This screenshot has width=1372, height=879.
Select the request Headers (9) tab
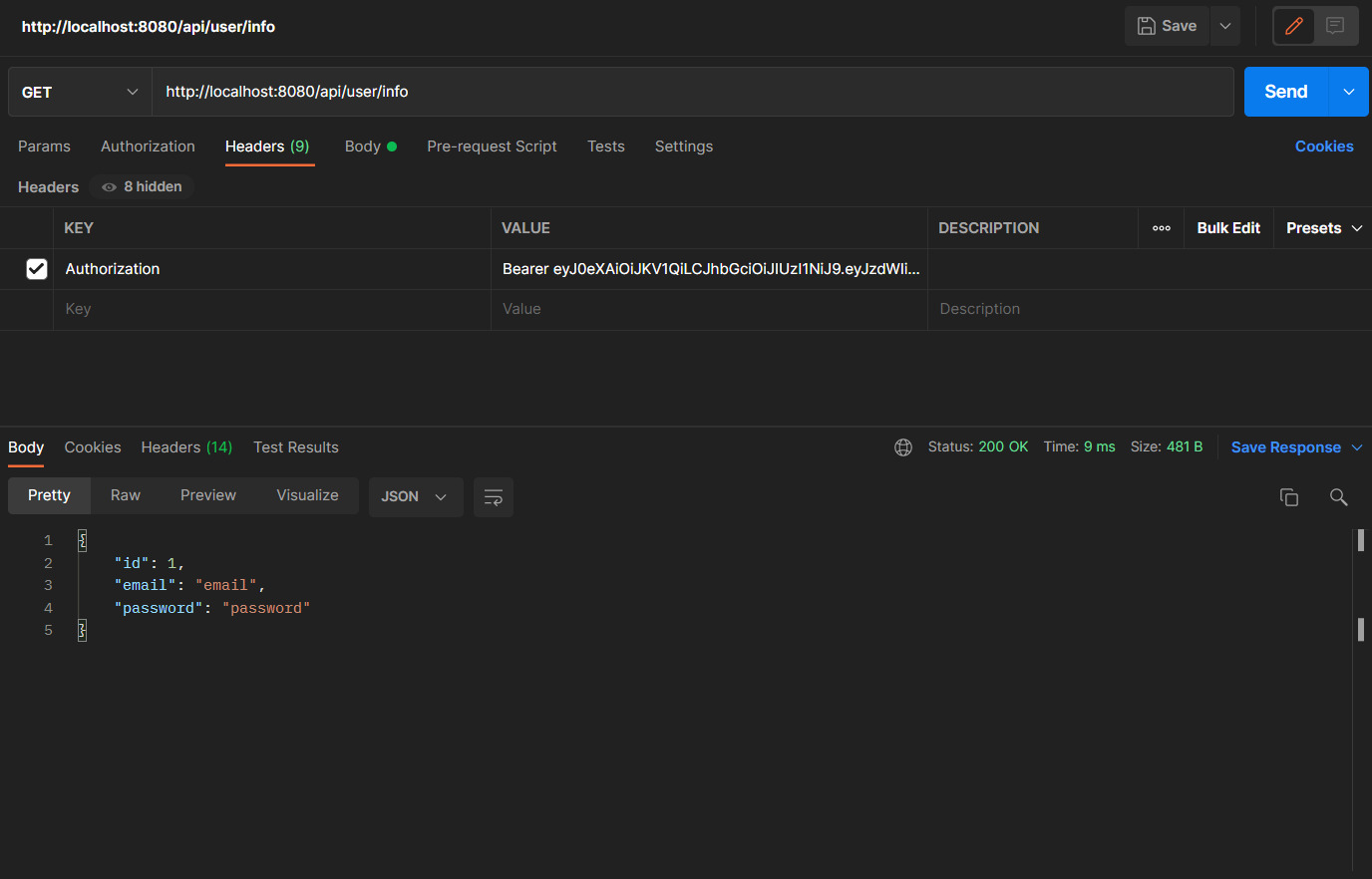(267, 146)
